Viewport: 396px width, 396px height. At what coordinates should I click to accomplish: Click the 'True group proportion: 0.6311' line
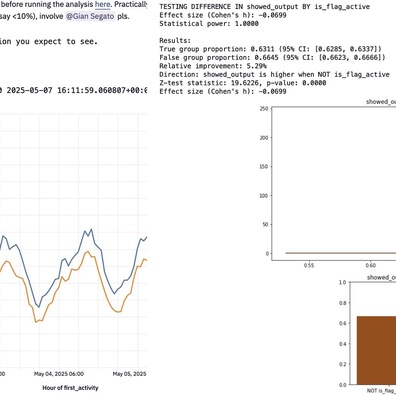[x=270, y=49]
